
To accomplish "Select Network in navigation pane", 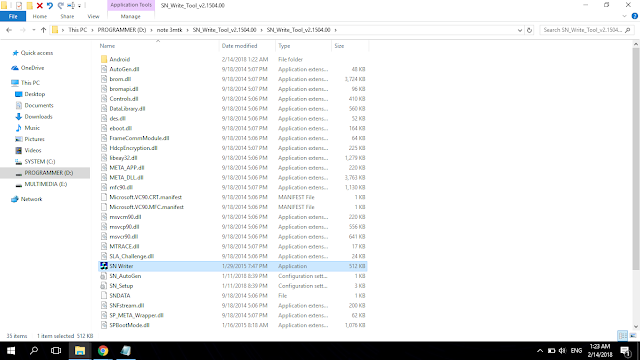I will point(31,199).
